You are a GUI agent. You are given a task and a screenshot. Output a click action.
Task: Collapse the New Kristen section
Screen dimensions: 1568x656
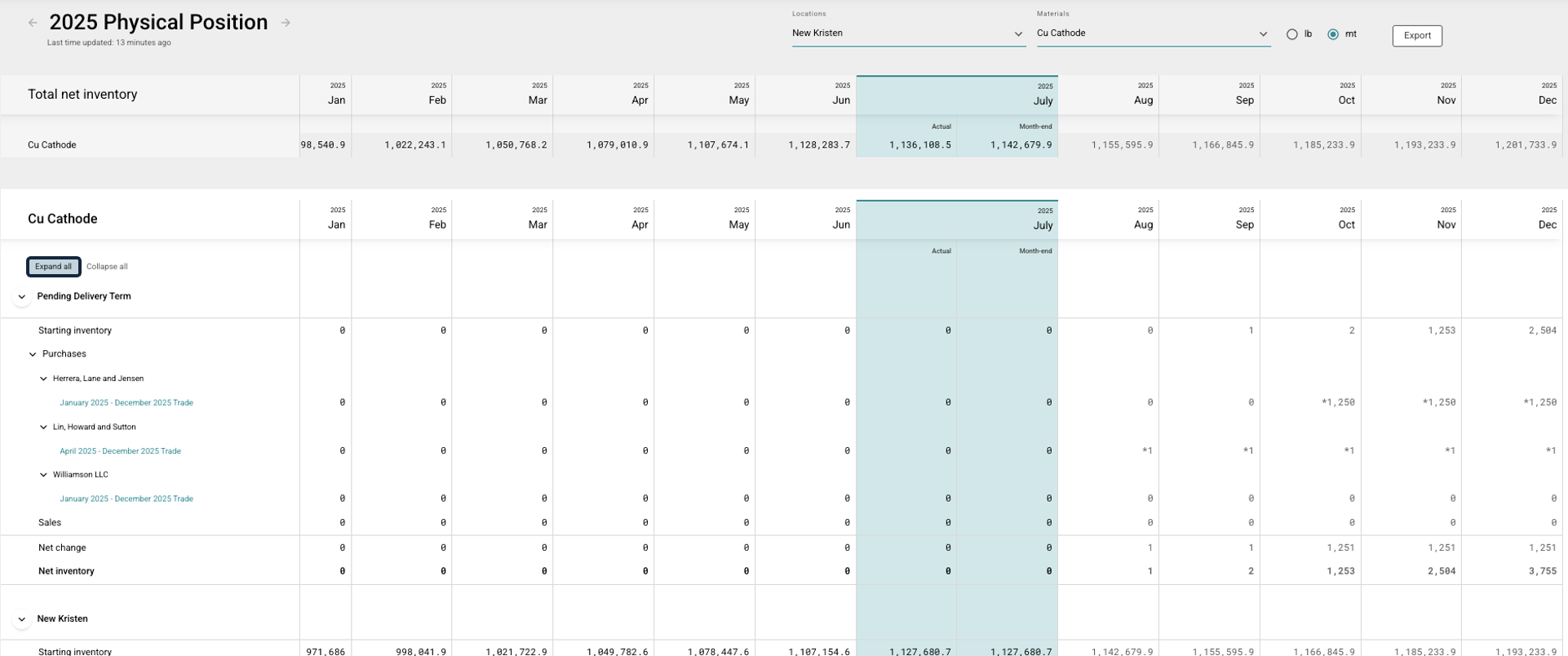point(22,619)
